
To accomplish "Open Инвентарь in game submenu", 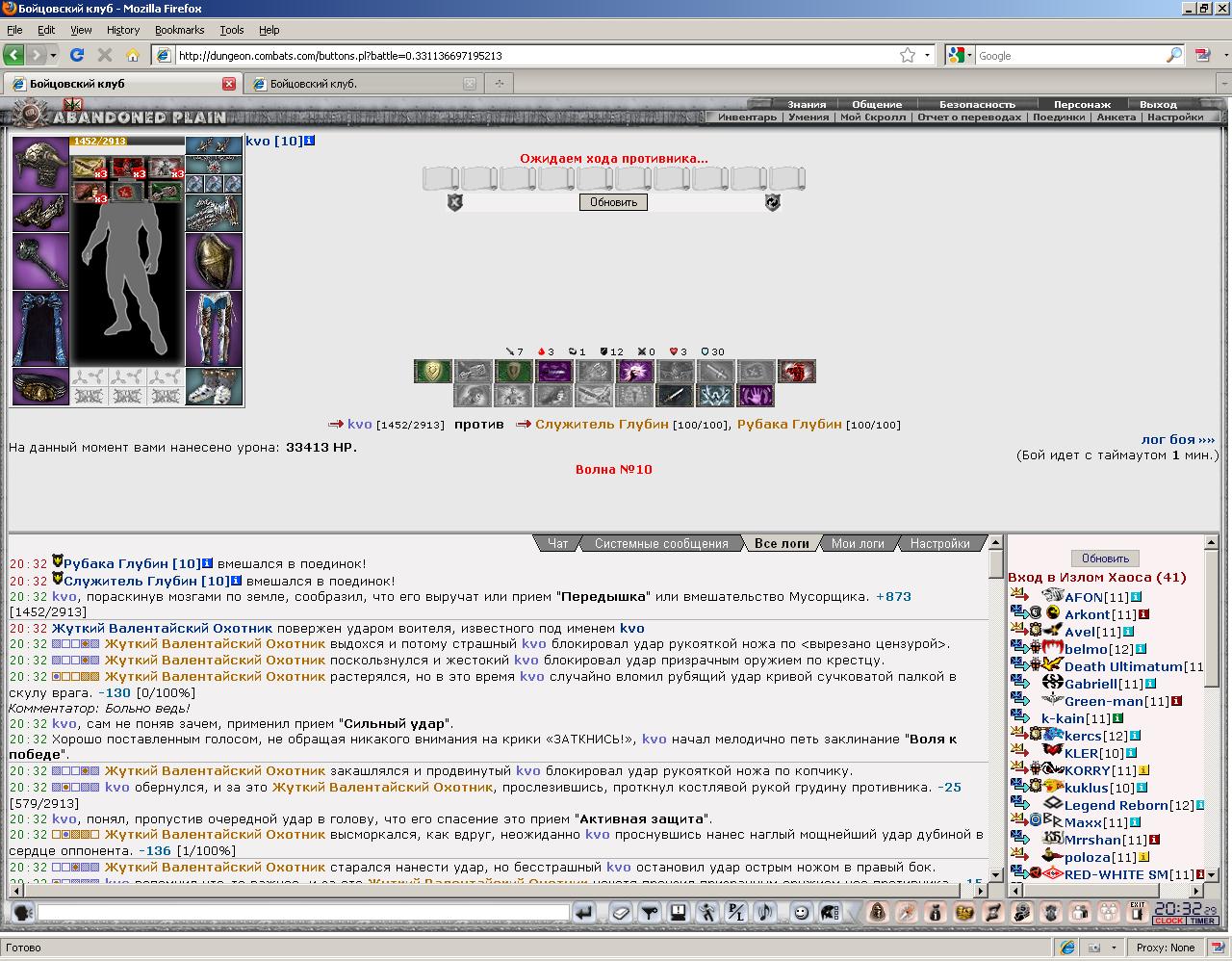I will point(747,117).
